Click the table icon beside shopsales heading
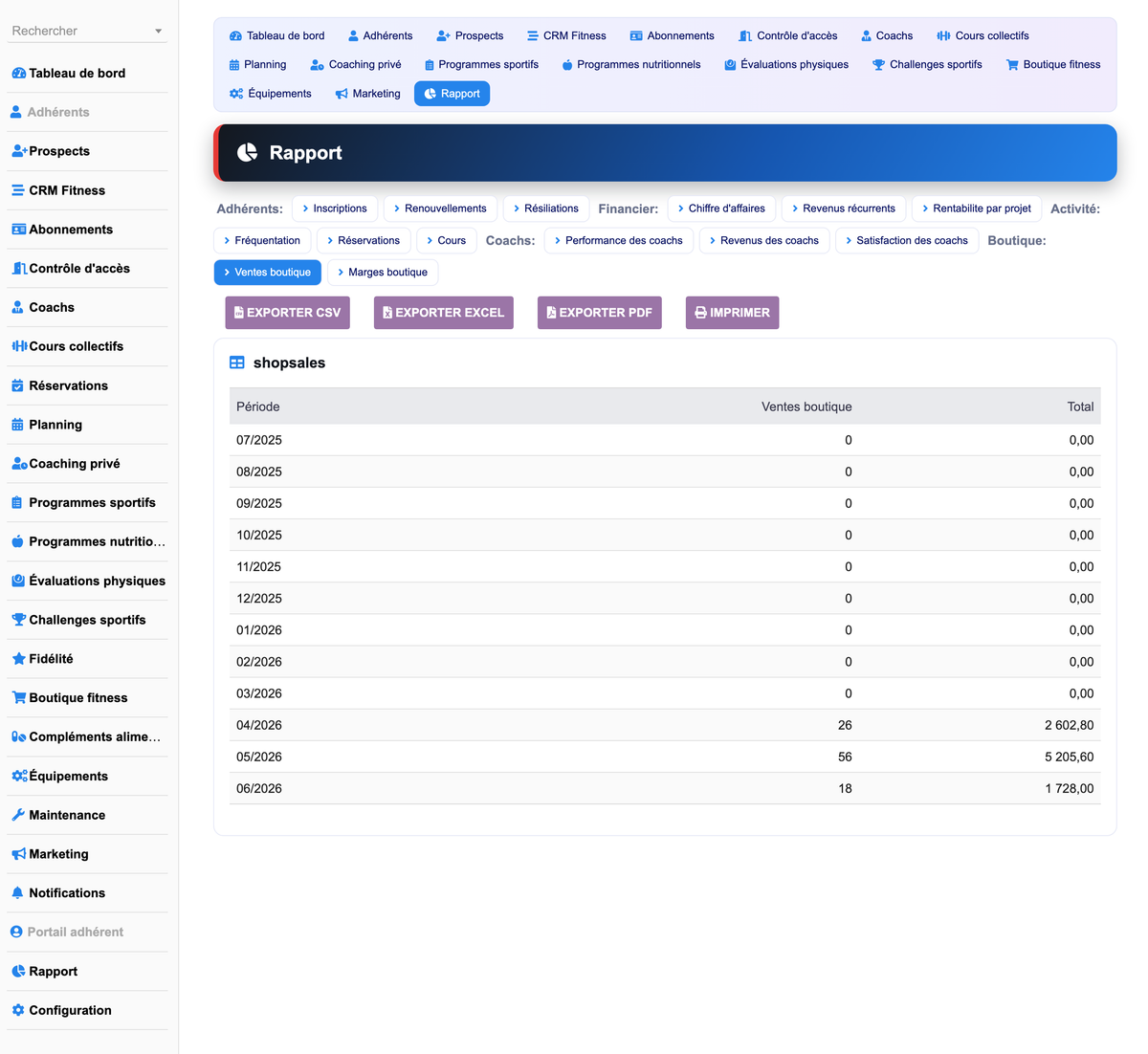This screenshot has width=1148, height=1054. click(x=237, y=362)
